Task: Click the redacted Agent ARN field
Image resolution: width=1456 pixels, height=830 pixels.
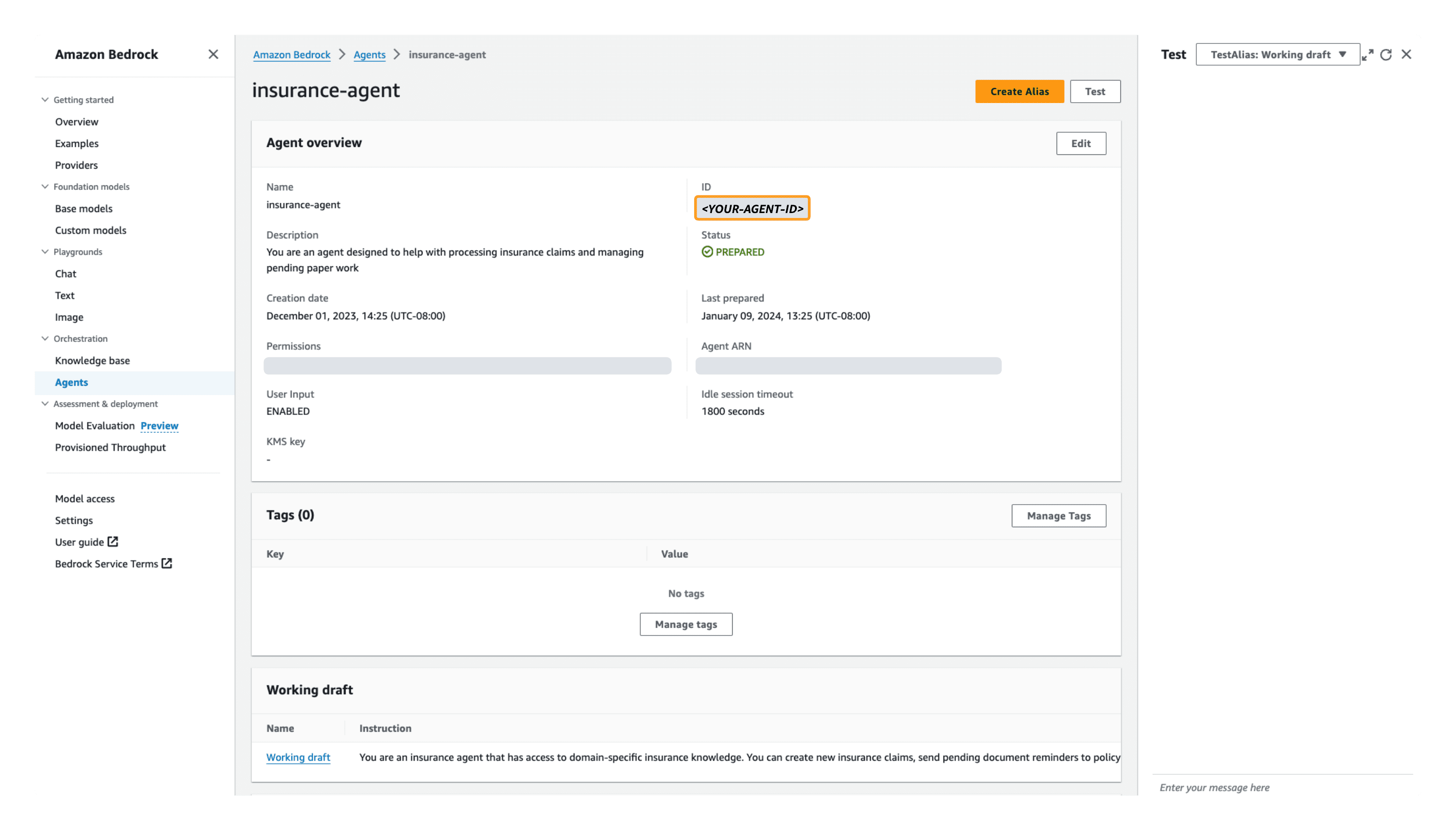Action: pos(848,366)
